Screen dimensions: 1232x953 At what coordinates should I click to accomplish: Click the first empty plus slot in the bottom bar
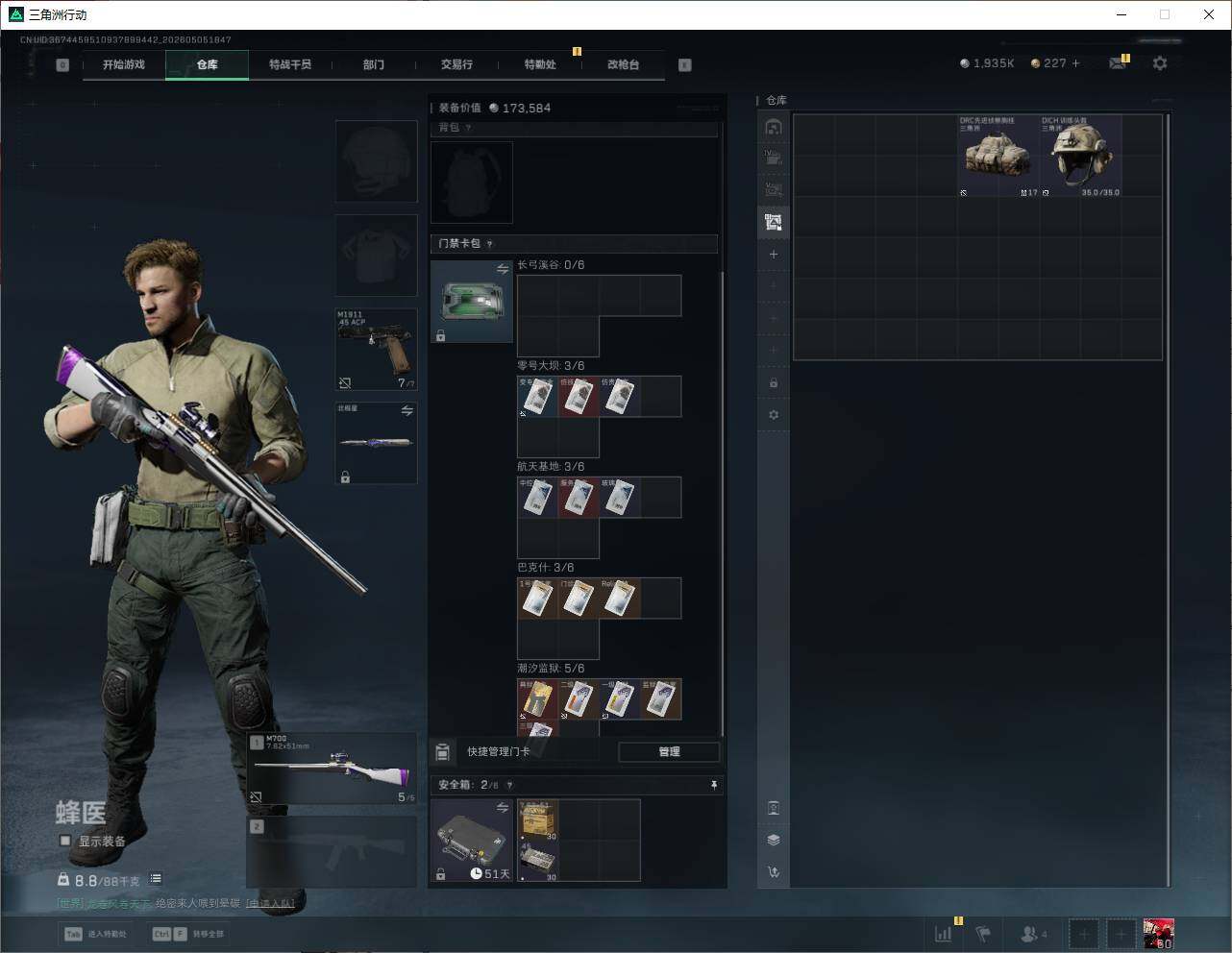coord(1083,934)
